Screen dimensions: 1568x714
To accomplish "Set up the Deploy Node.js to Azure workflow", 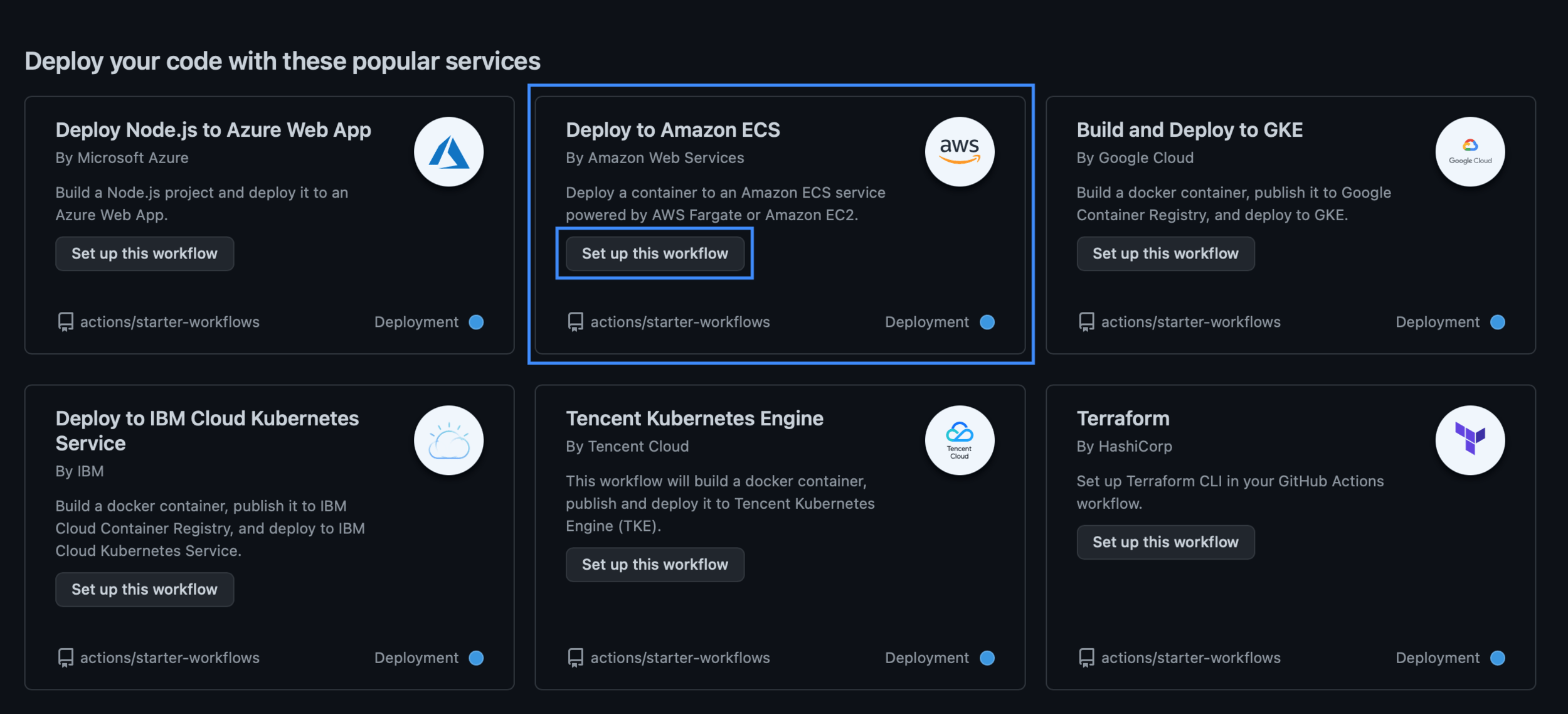I will pyautogui.click(x=144, y=253).
